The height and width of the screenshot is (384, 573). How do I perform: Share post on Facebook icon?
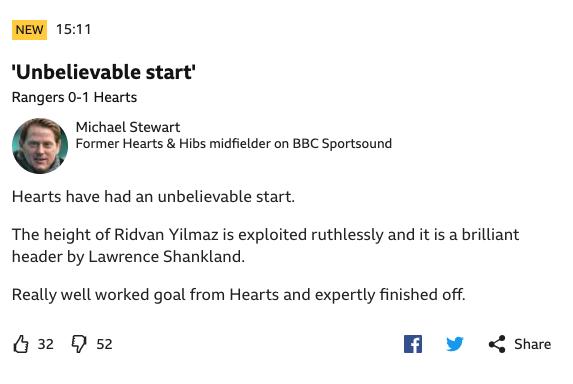coord(413,344)
